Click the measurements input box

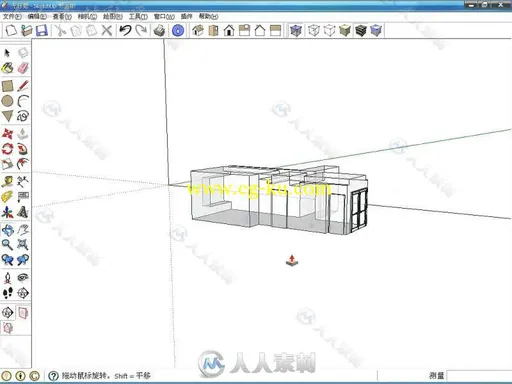(479, 376)
